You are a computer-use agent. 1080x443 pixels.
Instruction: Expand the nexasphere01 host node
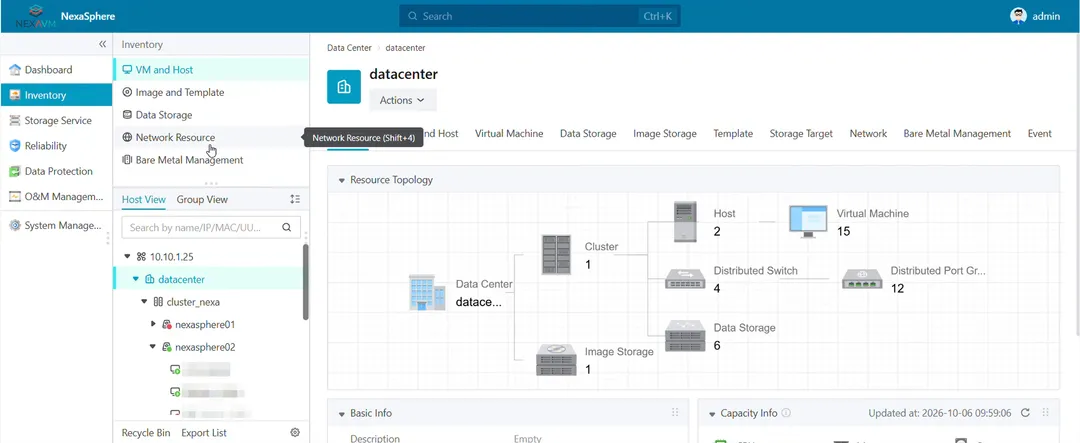tap(153, 324)
